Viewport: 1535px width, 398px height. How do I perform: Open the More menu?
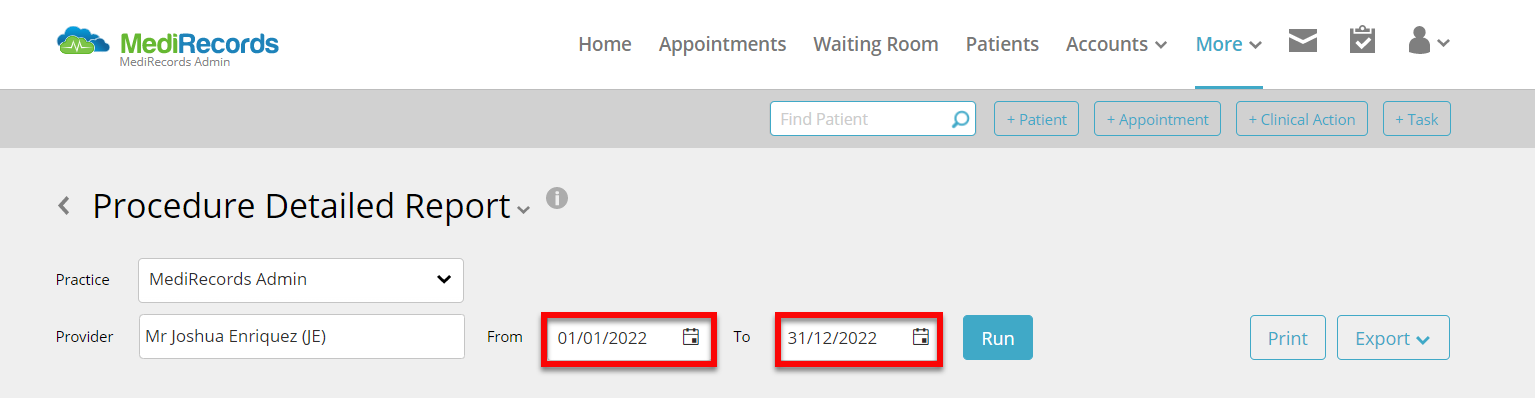click(1229, 44)
